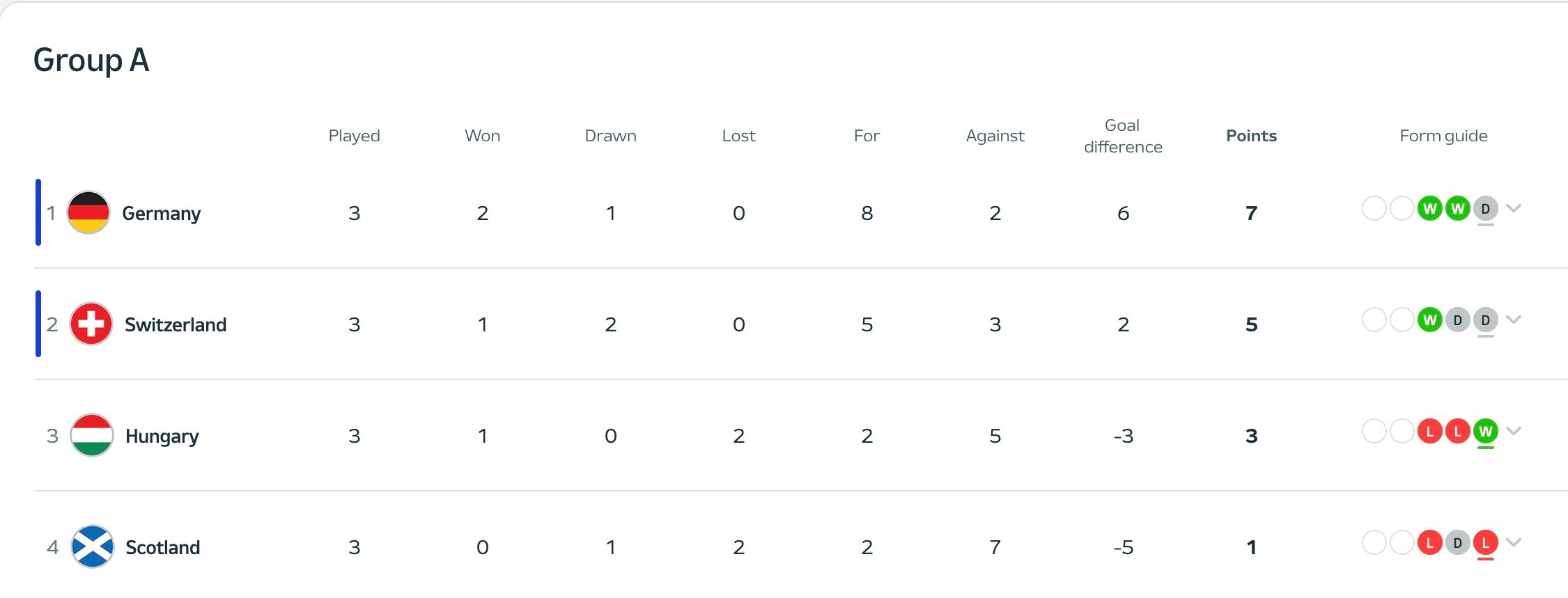Screen dimensions: 1568x598
Task: Click the Form guide column header
Action: 1443,136
